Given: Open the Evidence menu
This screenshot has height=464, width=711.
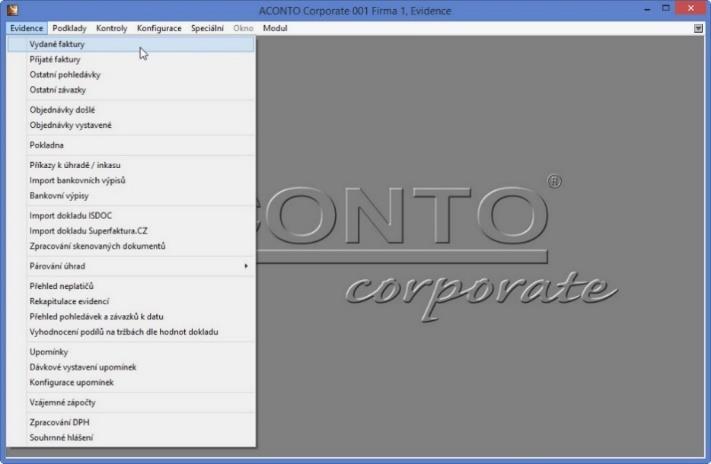Looking at the screenshot, I should click(x=26, y=28).
